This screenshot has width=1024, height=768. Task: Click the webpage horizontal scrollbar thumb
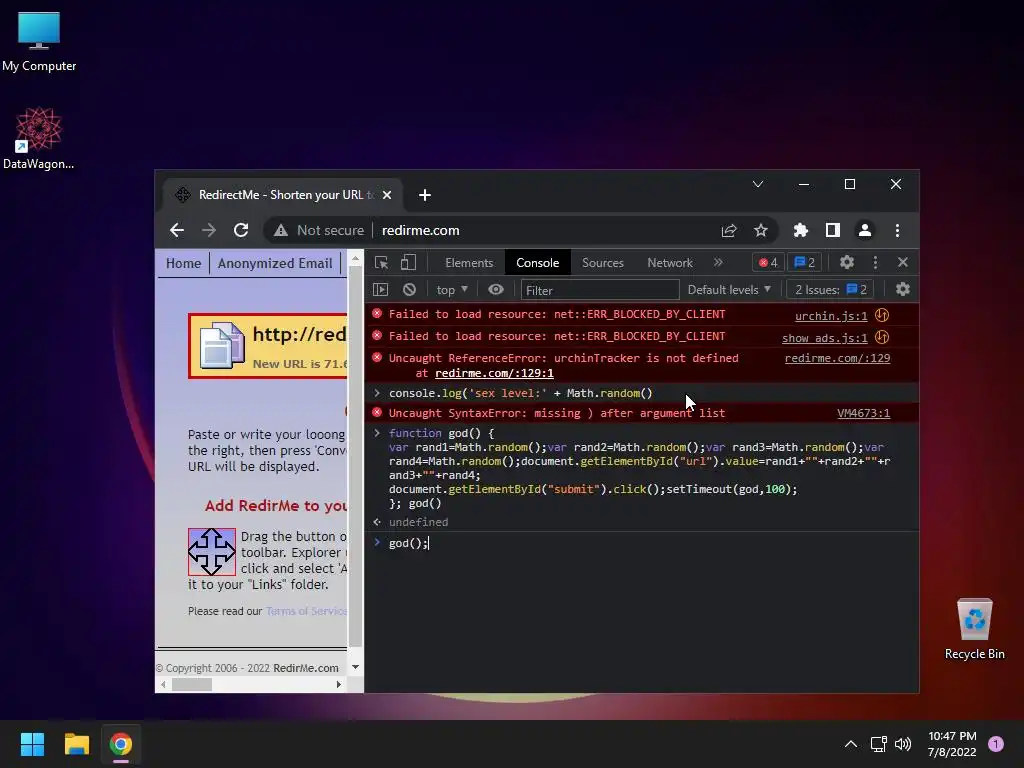192,684
